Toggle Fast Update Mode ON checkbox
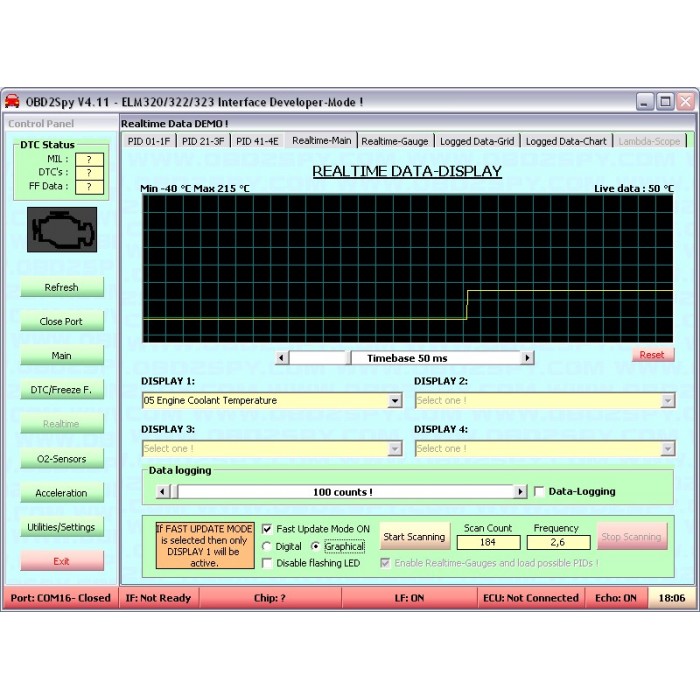 click(267, 529)
